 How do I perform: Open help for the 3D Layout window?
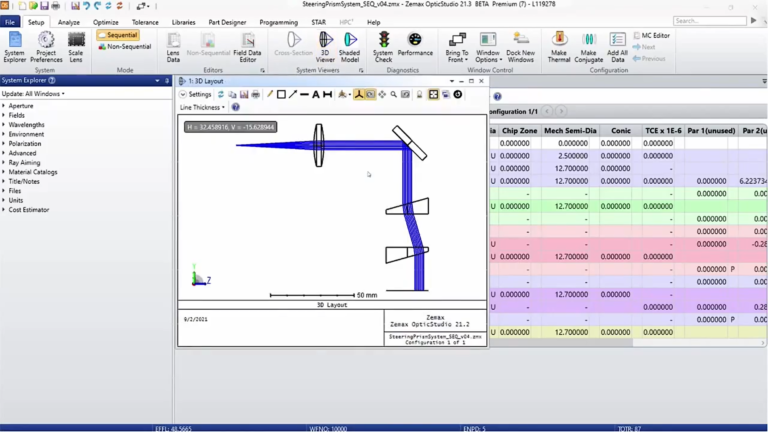[236, 107]
